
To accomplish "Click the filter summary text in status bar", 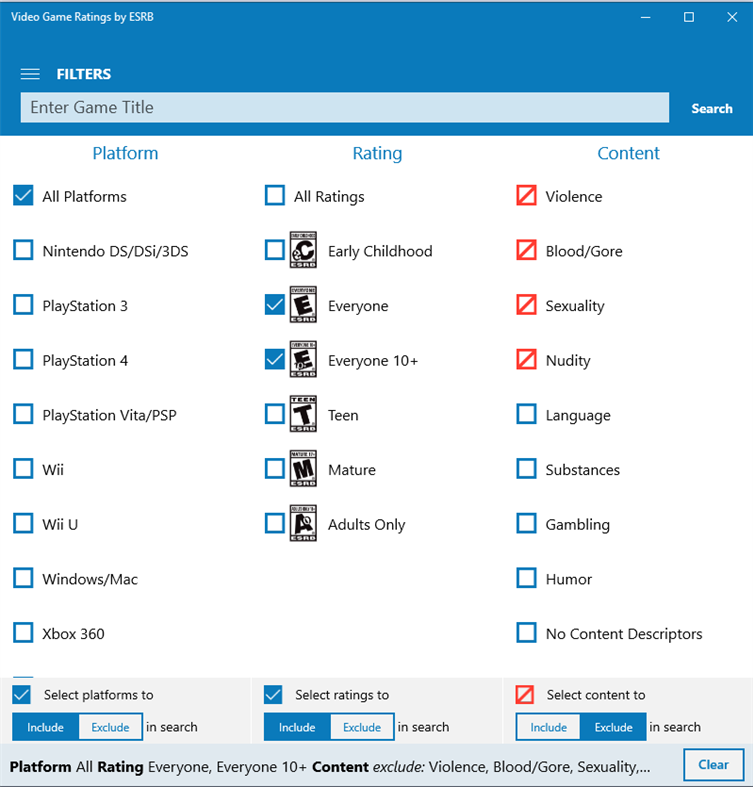I will (x=330, y=767).
